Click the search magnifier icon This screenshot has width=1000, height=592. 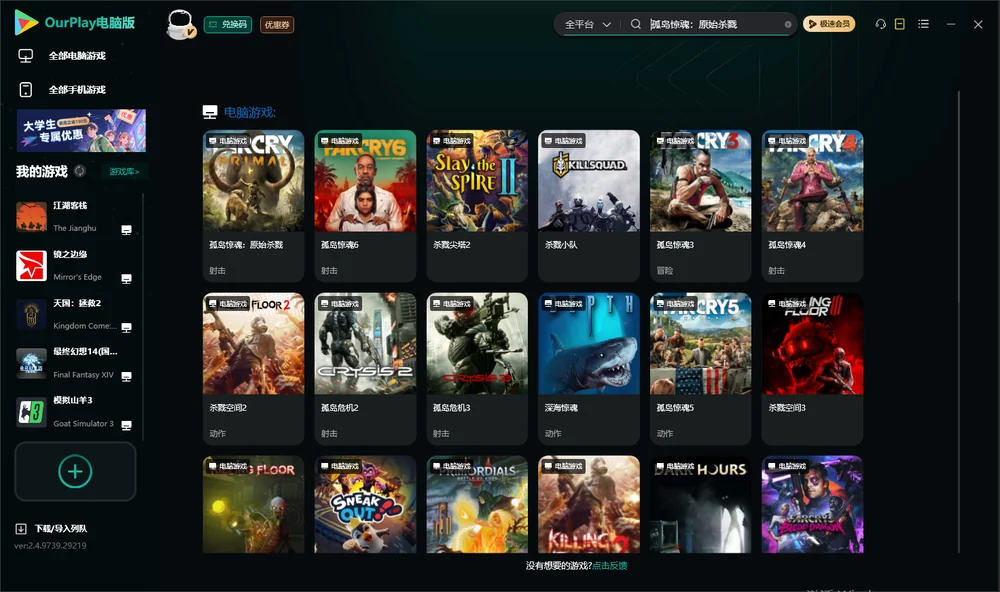point(635,24)
